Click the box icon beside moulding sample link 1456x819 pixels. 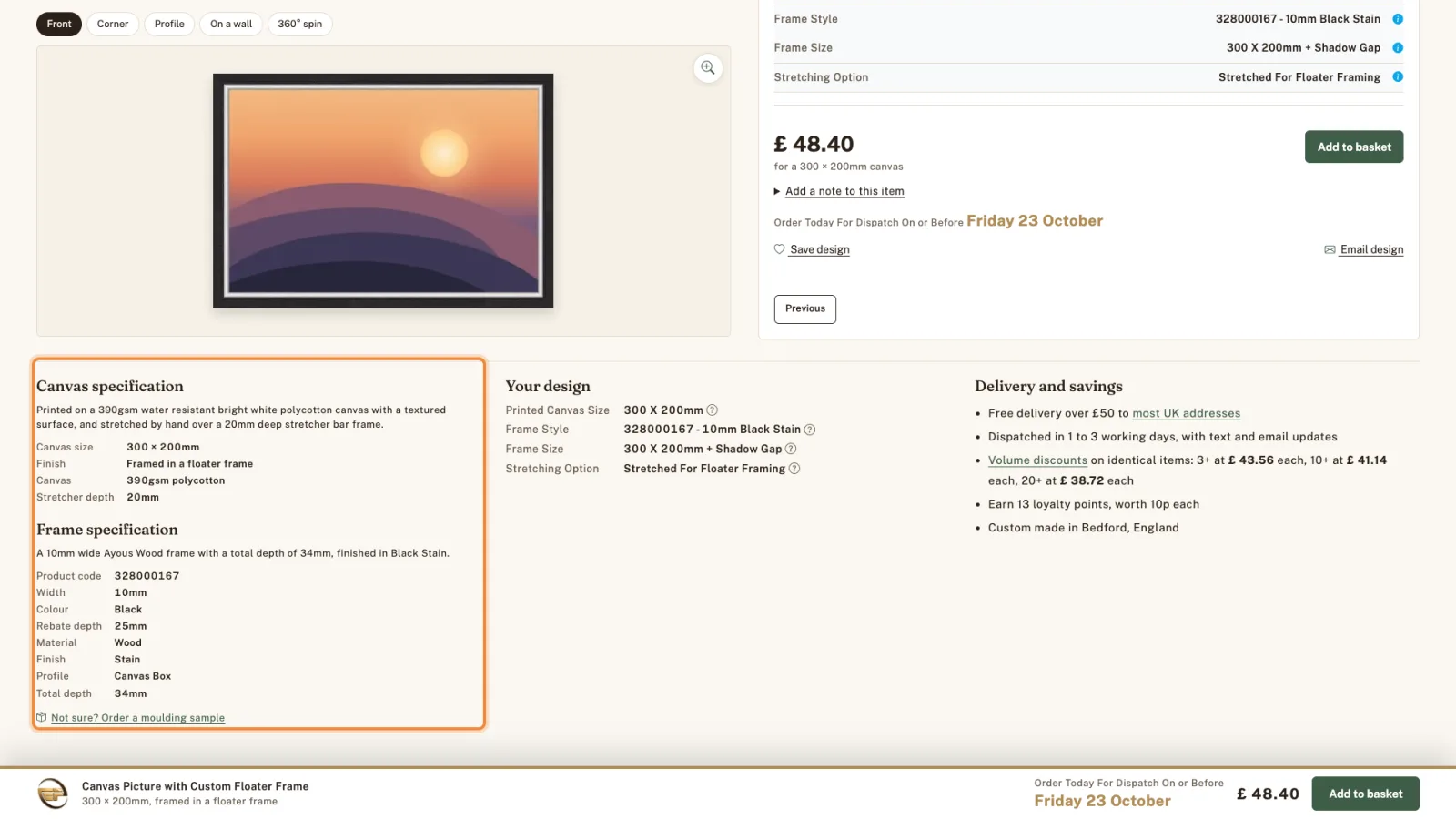[41, 718]
